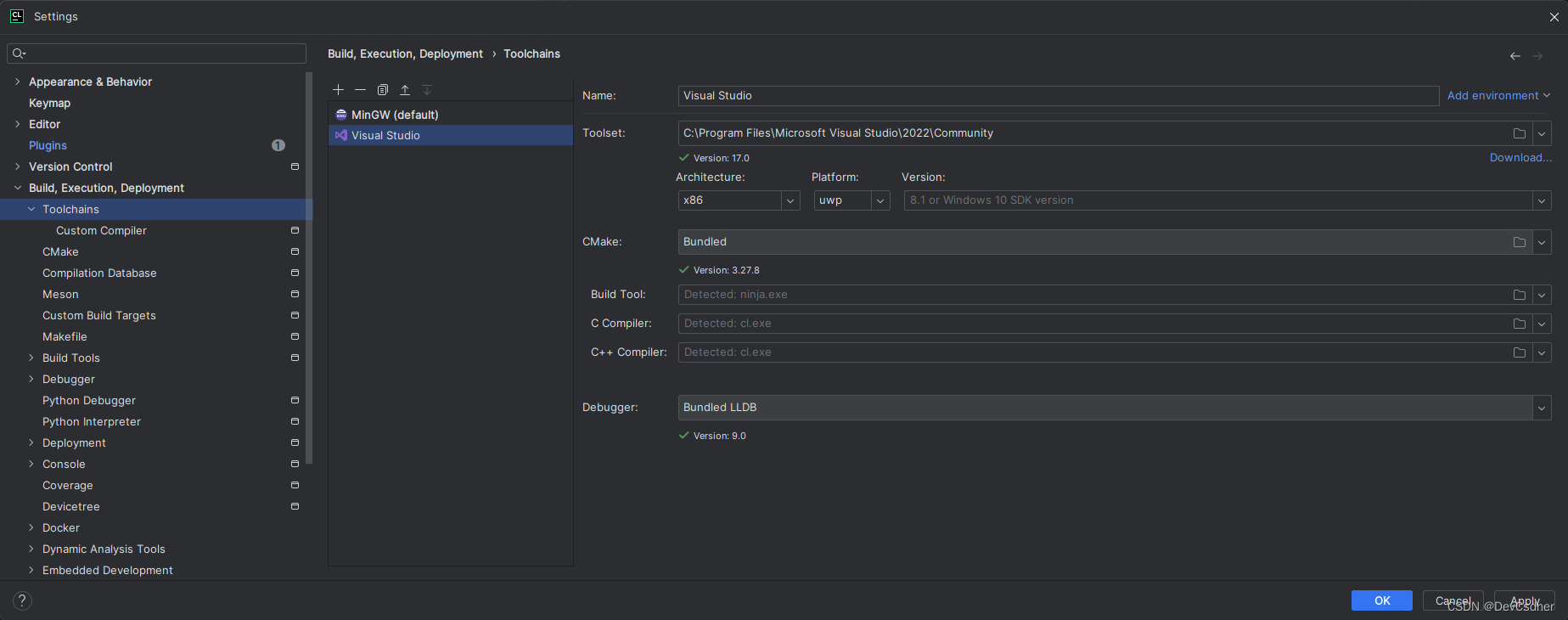
Task: Open Add environment link
Action: coord(1498,95)
